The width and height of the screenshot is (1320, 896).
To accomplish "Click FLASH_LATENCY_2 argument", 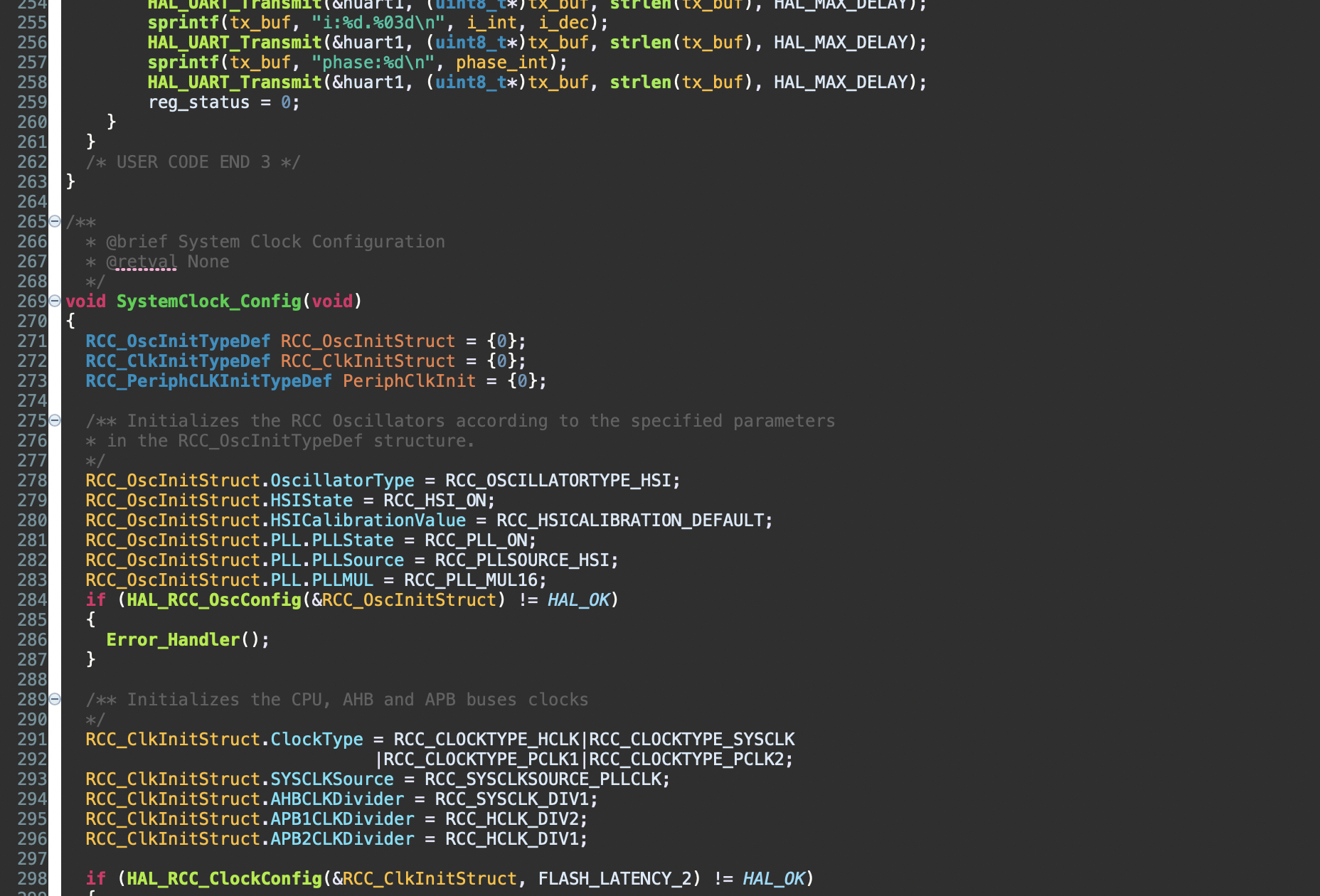I will 614,879.
